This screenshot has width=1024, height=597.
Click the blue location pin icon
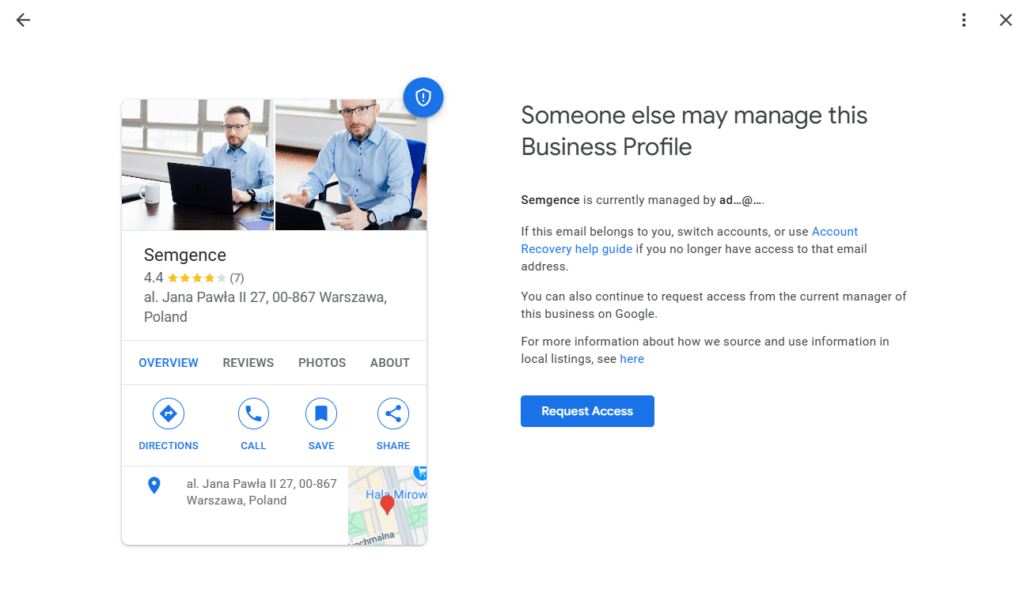coord(154,486)
